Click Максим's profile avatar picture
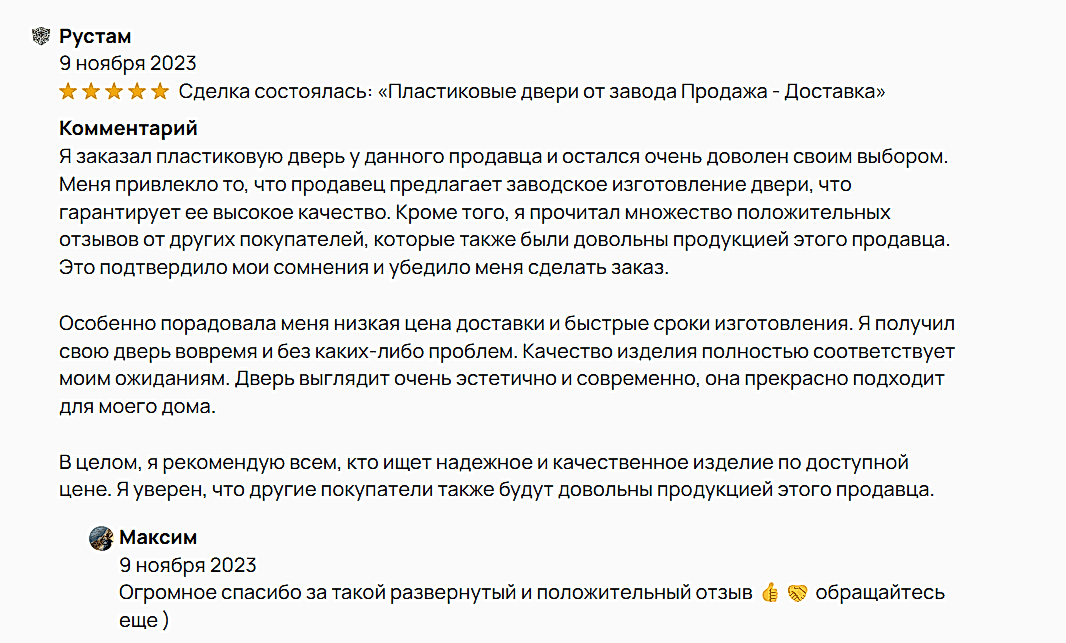The image size is (1066, 643). click(x=101, y=538)
